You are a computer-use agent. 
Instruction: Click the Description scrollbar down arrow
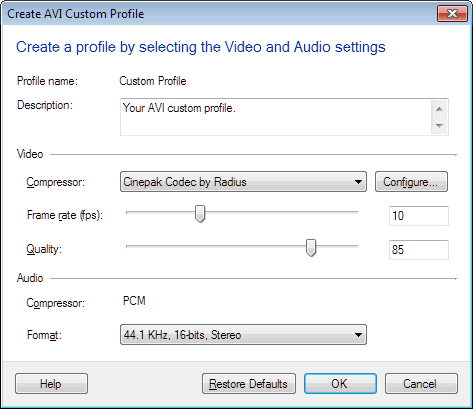(x=439, y=126)
